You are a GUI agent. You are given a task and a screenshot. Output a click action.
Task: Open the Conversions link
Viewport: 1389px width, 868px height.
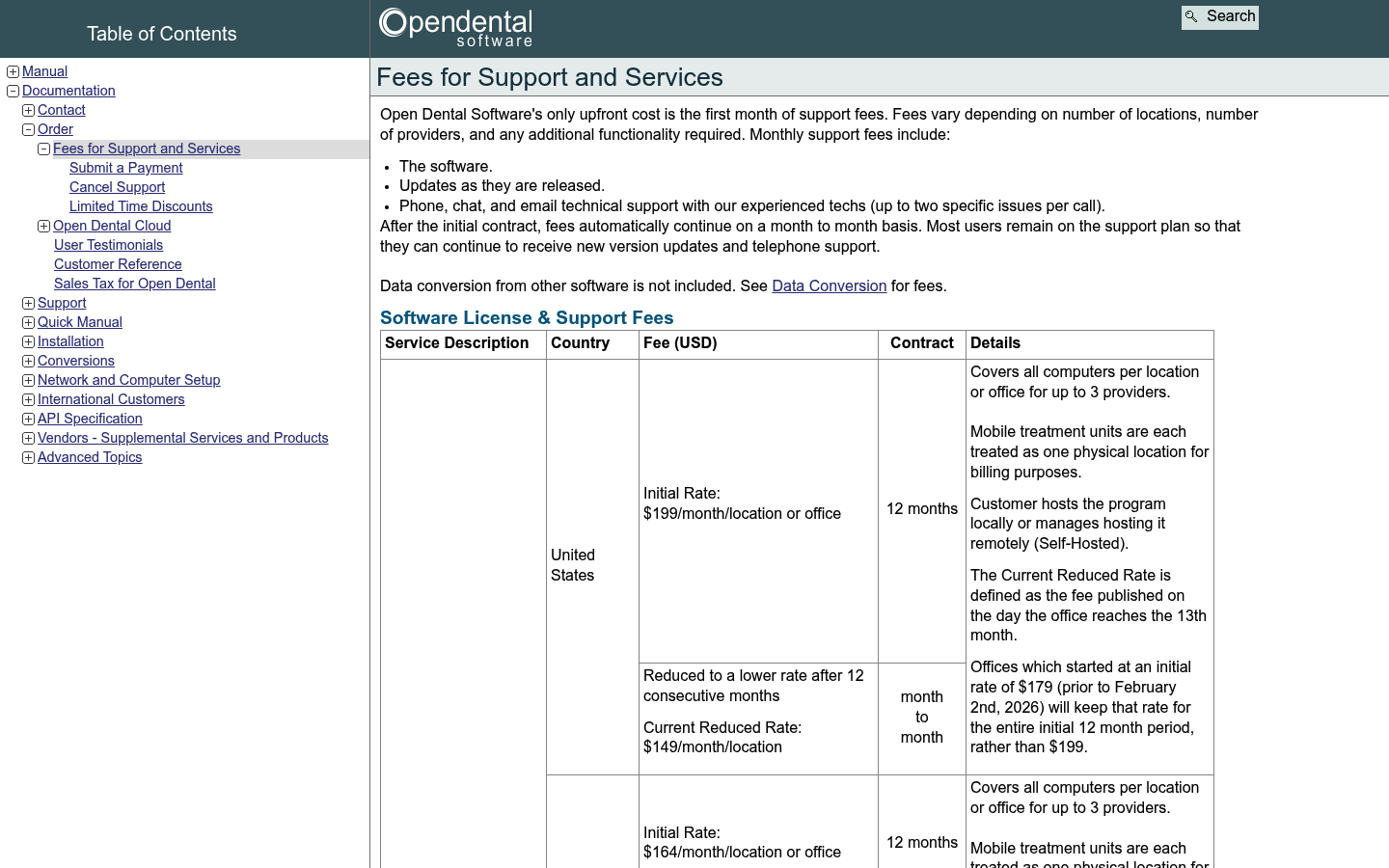point(76,361)
